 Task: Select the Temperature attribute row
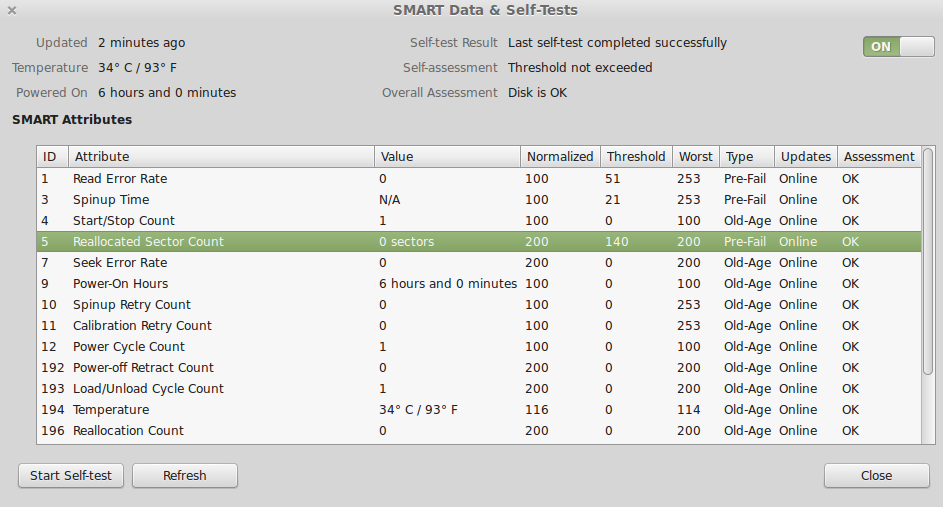[479, 410]
